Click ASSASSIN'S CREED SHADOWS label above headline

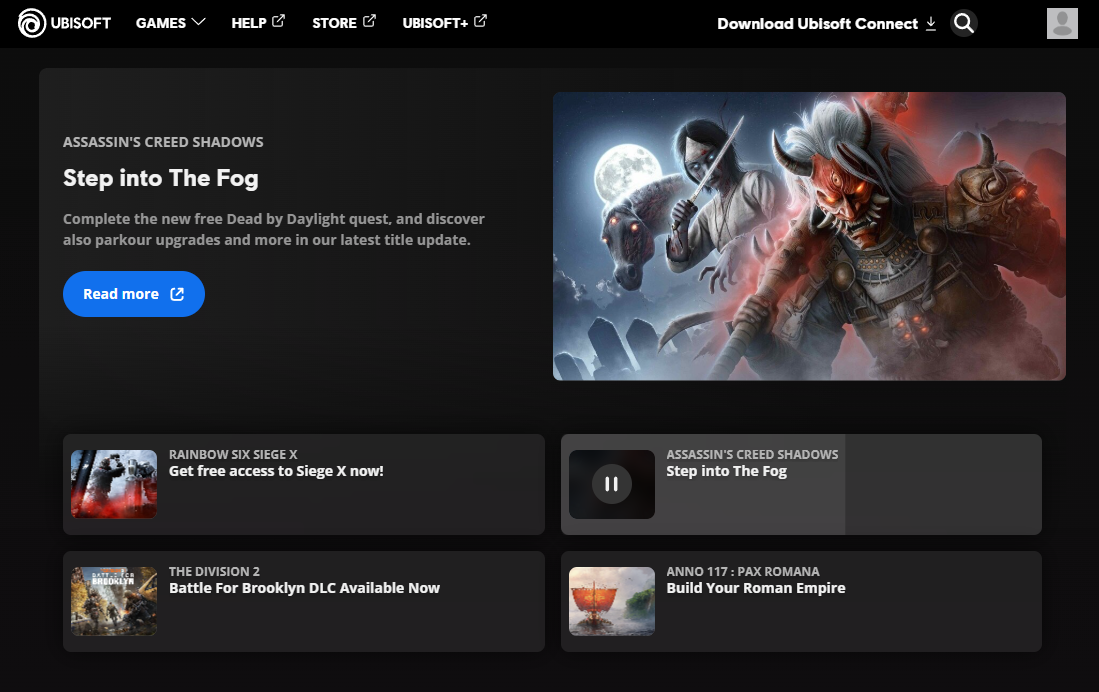(163, 142)
